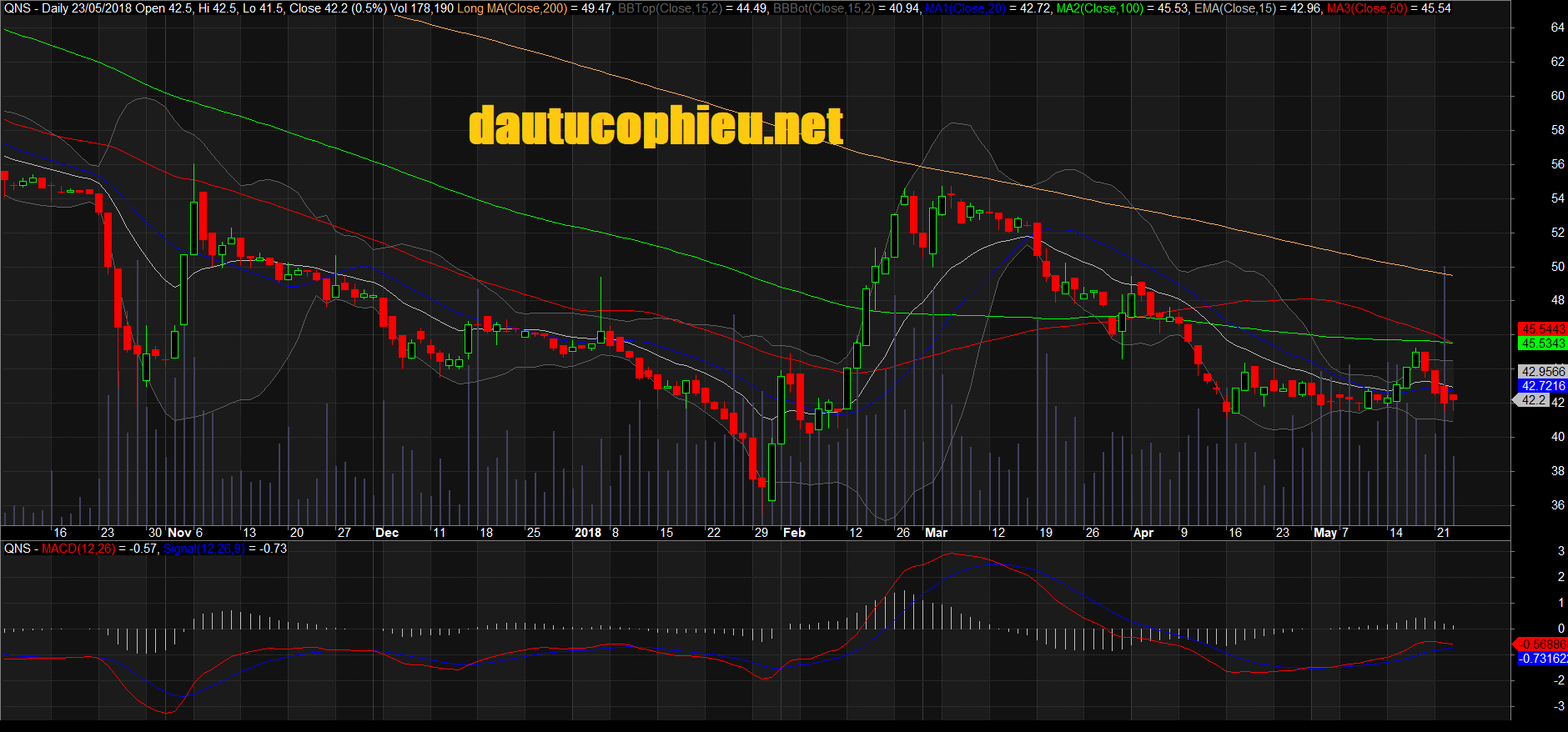This screenshot has width=1568, height=732.
Task: Select the May label on date axis
Action: (x=1325, y=533)
